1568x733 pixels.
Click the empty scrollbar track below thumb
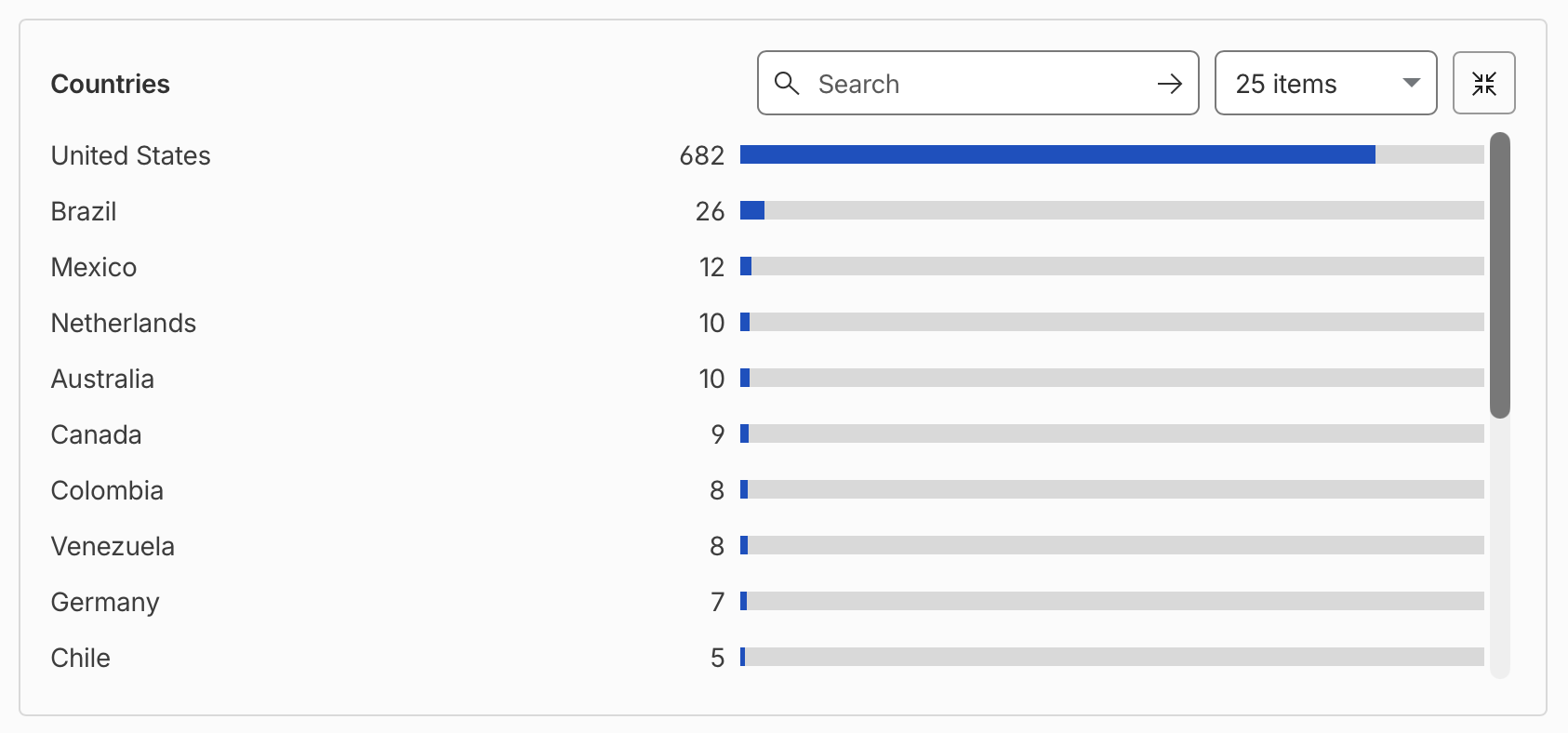pos(1499,549)
